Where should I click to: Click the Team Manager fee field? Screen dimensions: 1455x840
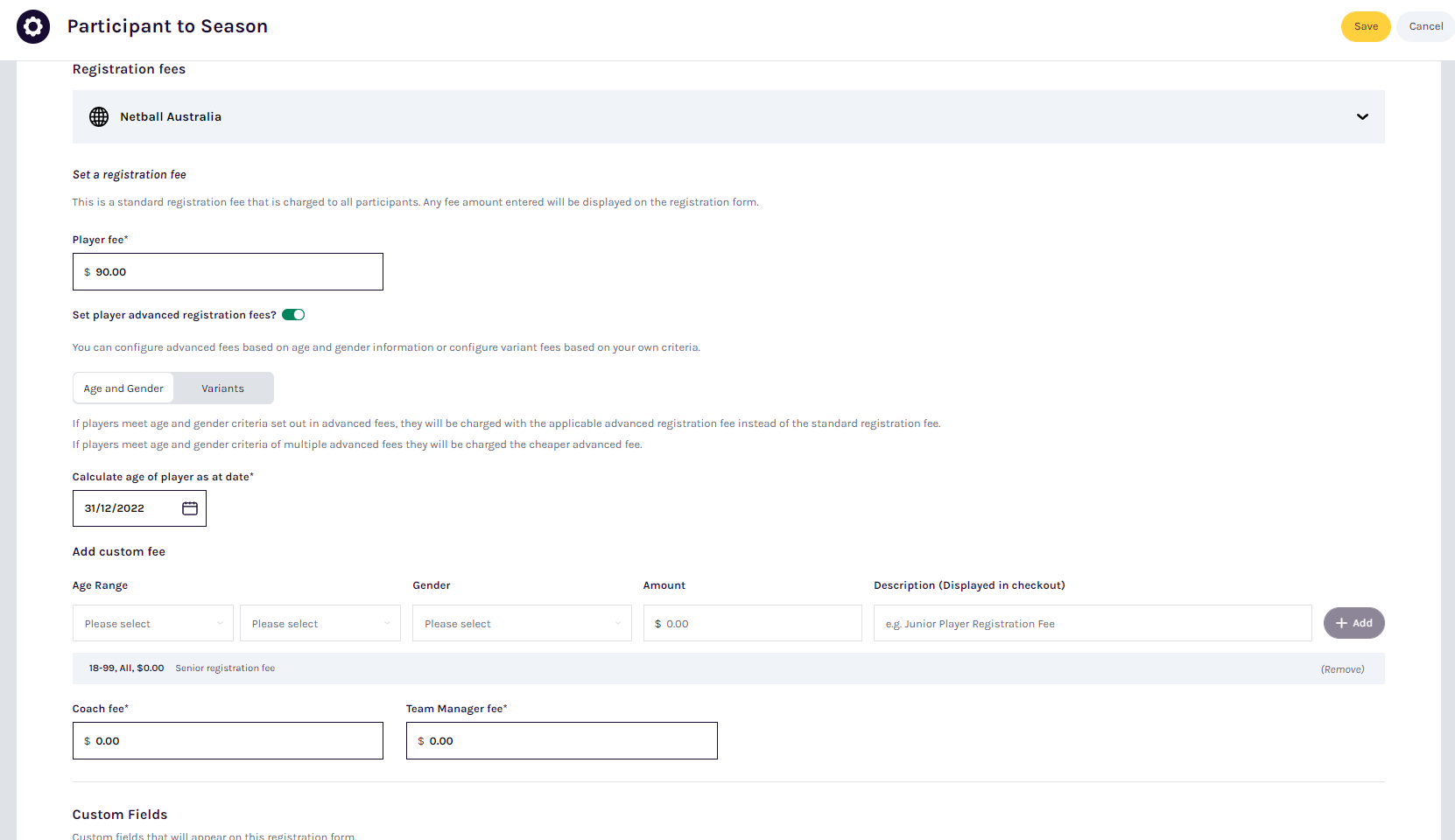pos(562,741)
